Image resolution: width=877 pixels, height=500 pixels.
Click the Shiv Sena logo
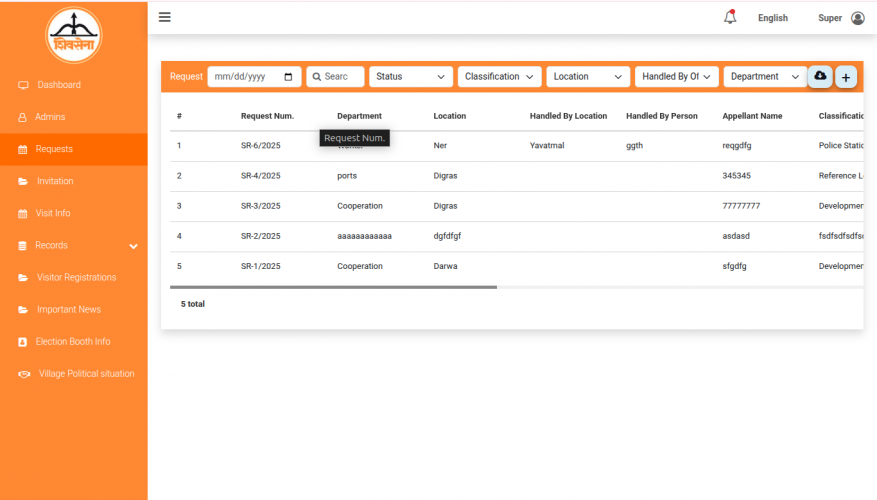point(74,35)
